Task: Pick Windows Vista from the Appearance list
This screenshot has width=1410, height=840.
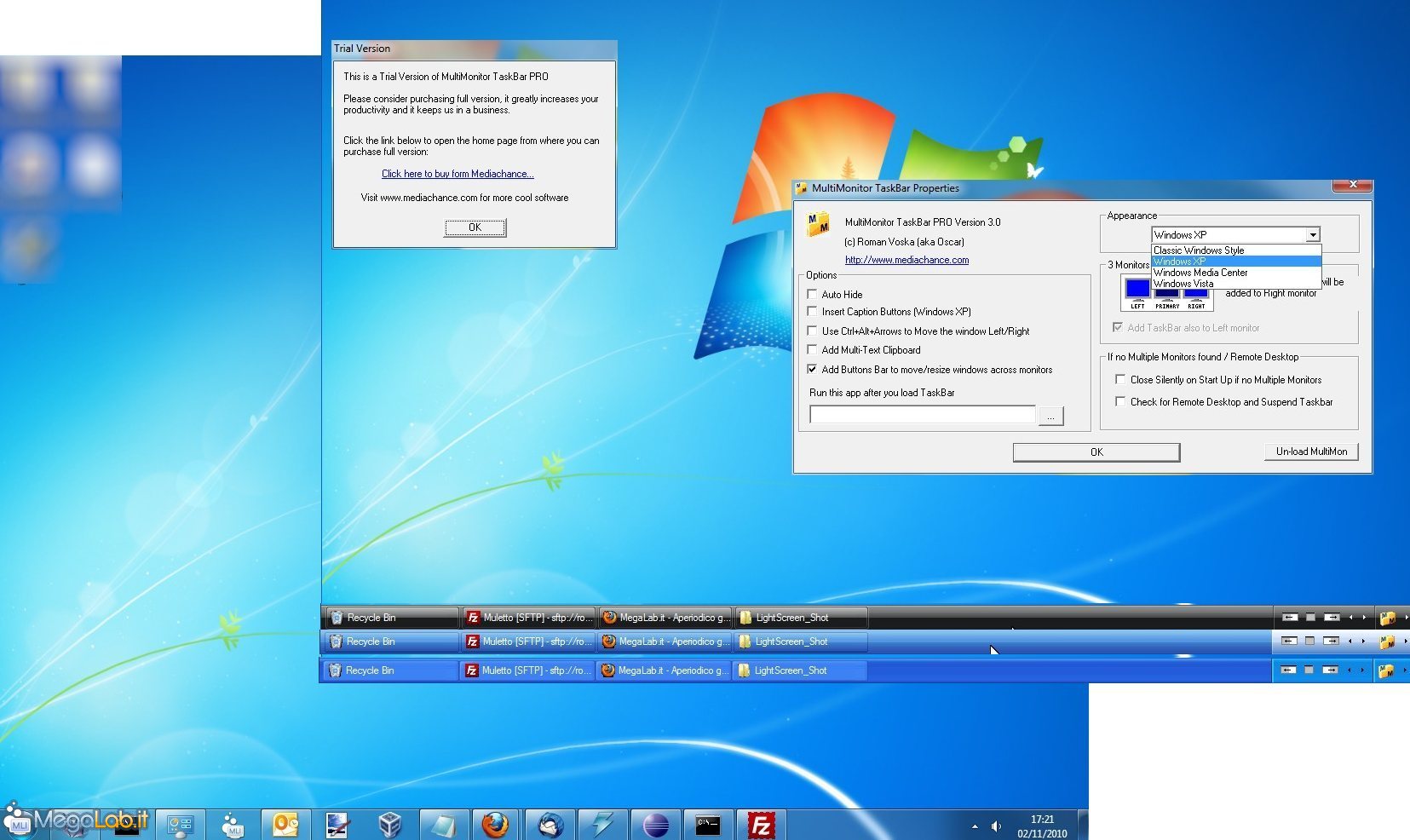Action: pyautogui.click(x=1235, y=284)
